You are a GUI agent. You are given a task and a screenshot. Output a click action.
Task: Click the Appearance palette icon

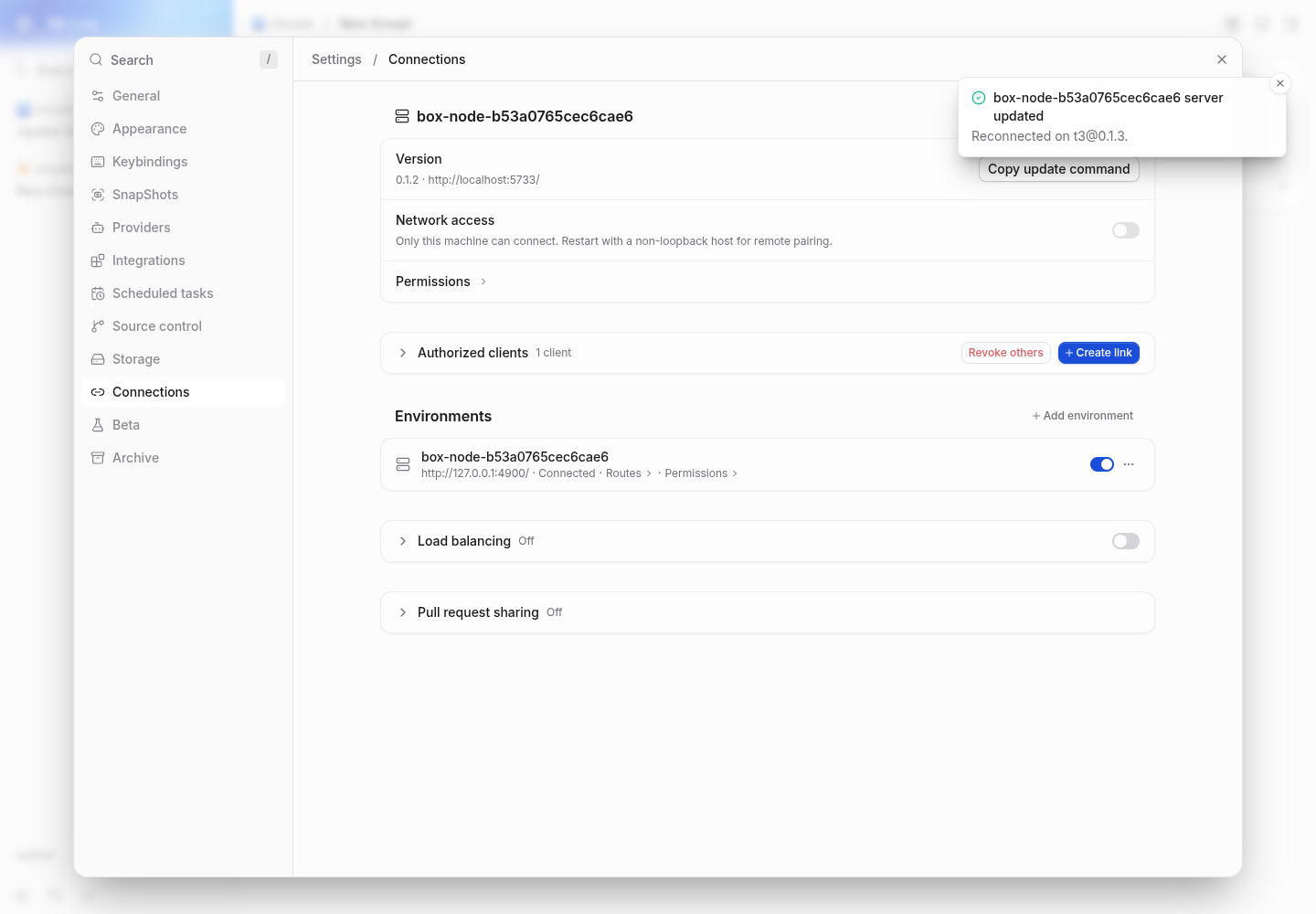point(98,129)
